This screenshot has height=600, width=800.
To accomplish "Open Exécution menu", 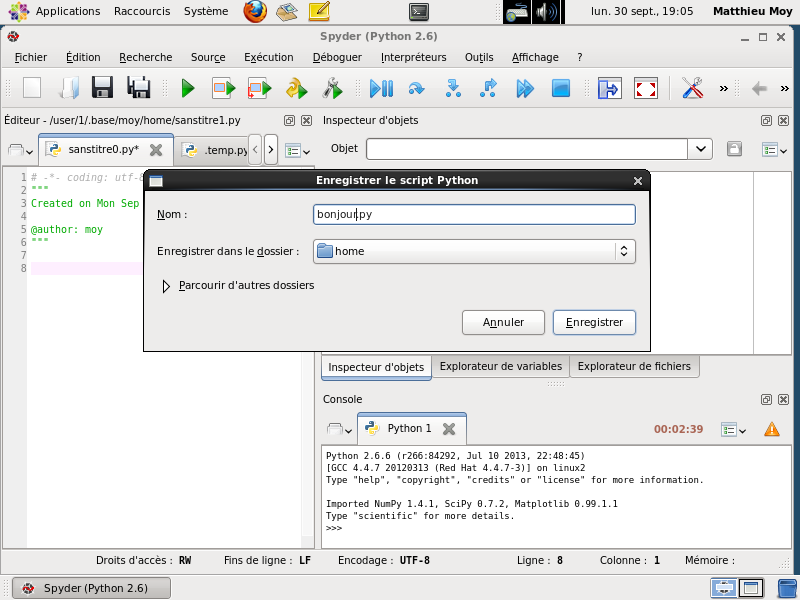I will tap(268, 57).
